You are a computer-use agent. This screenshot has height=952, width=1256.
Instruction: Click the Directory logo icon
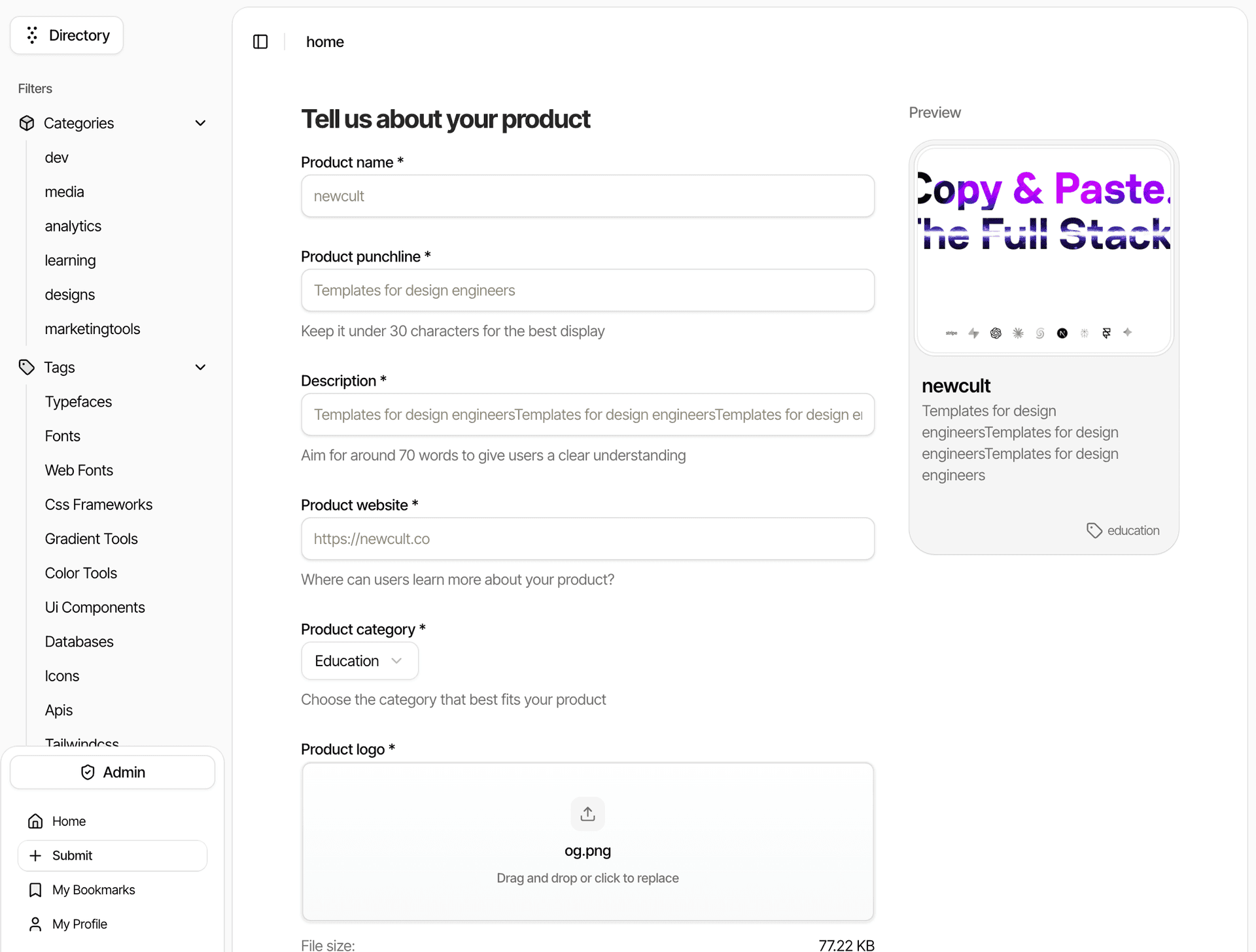(x=32, y=35)
